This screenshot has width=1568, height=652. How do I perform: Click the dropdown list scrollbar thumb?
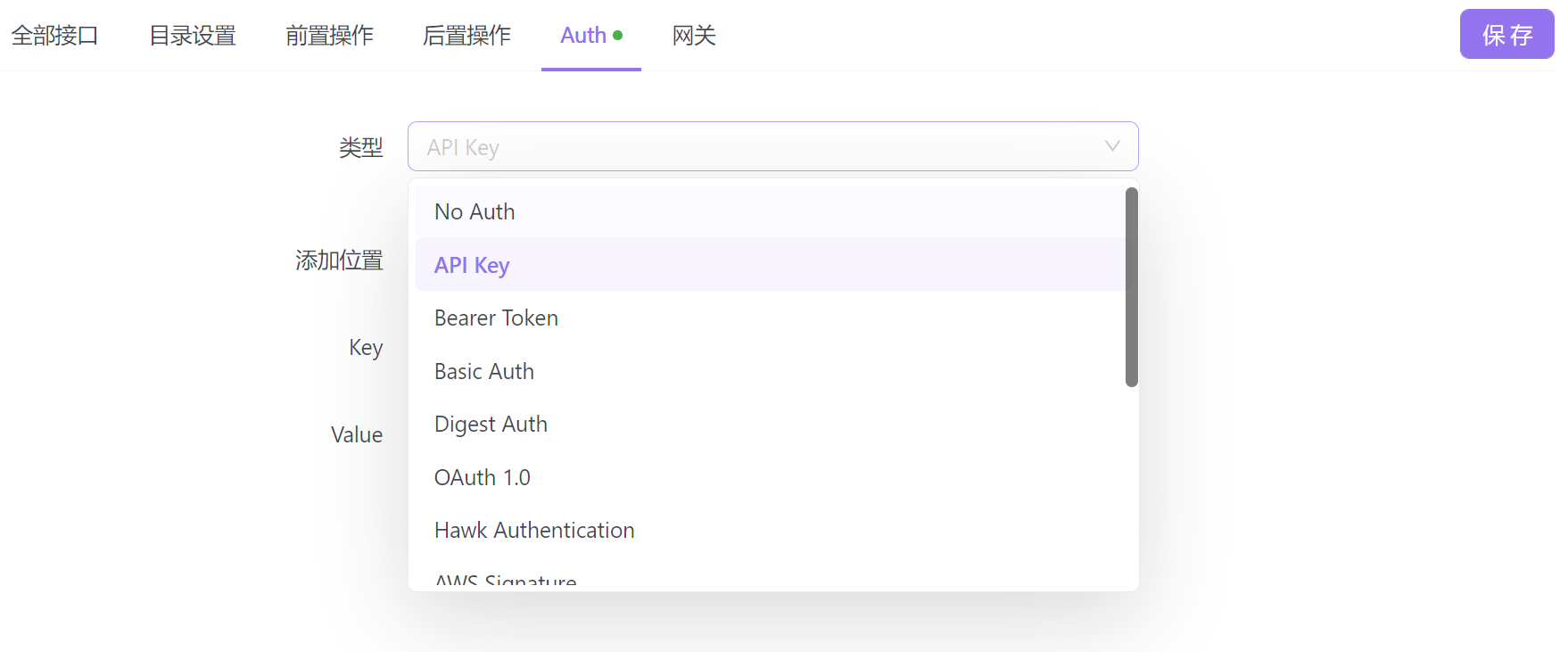point(1131,287)
